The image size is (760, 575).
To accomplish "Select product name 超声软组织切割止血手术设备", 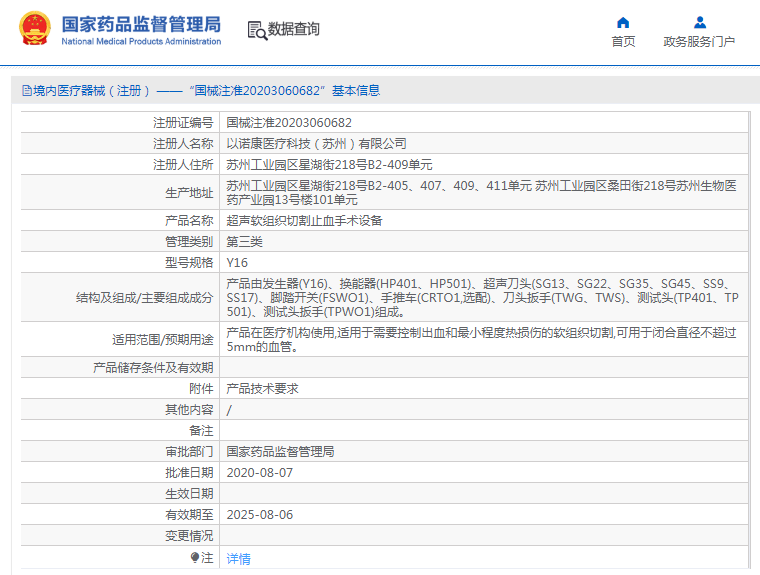I will 304,221.
